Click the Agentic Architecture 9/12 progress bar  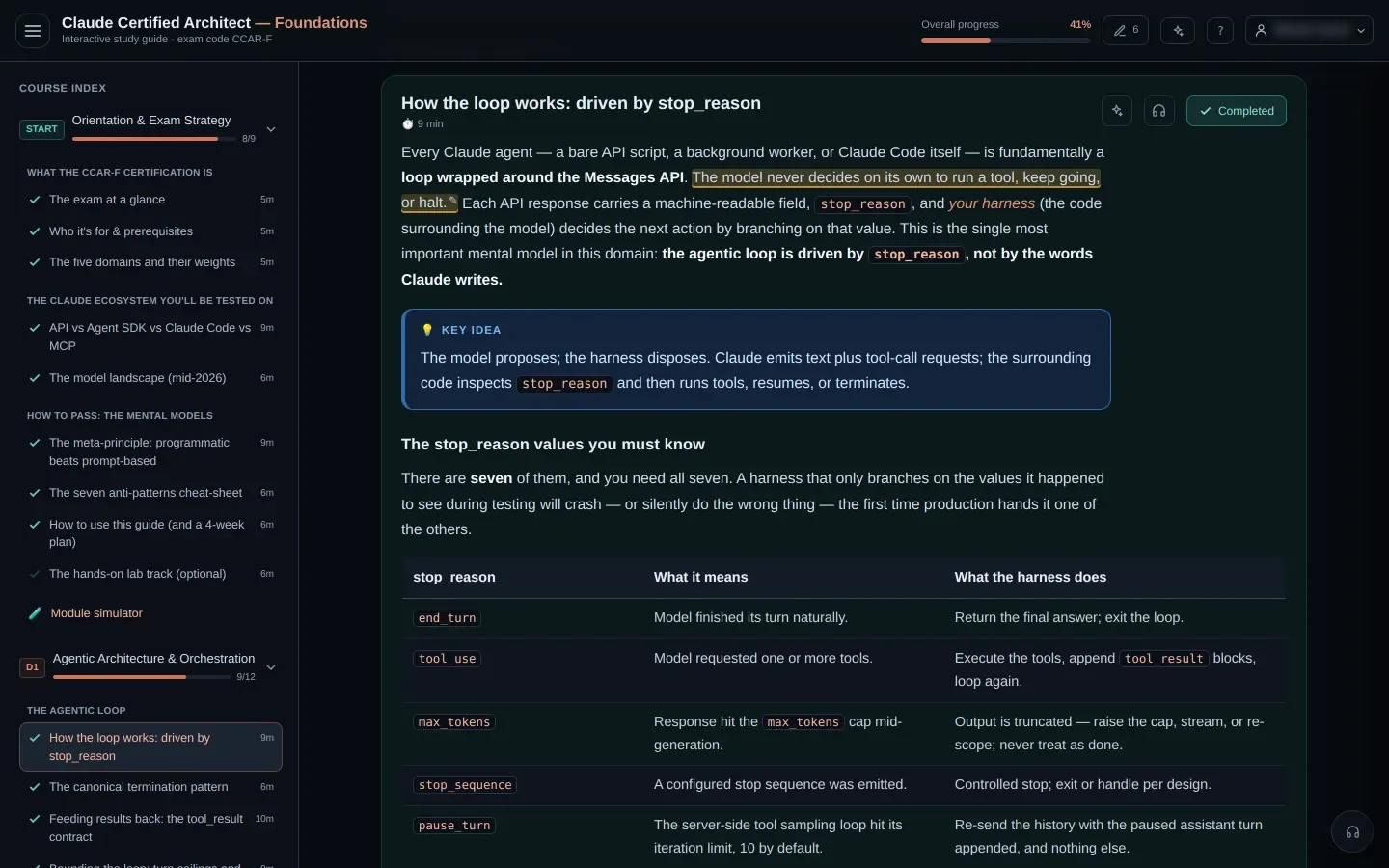click(x=142, y=677)
